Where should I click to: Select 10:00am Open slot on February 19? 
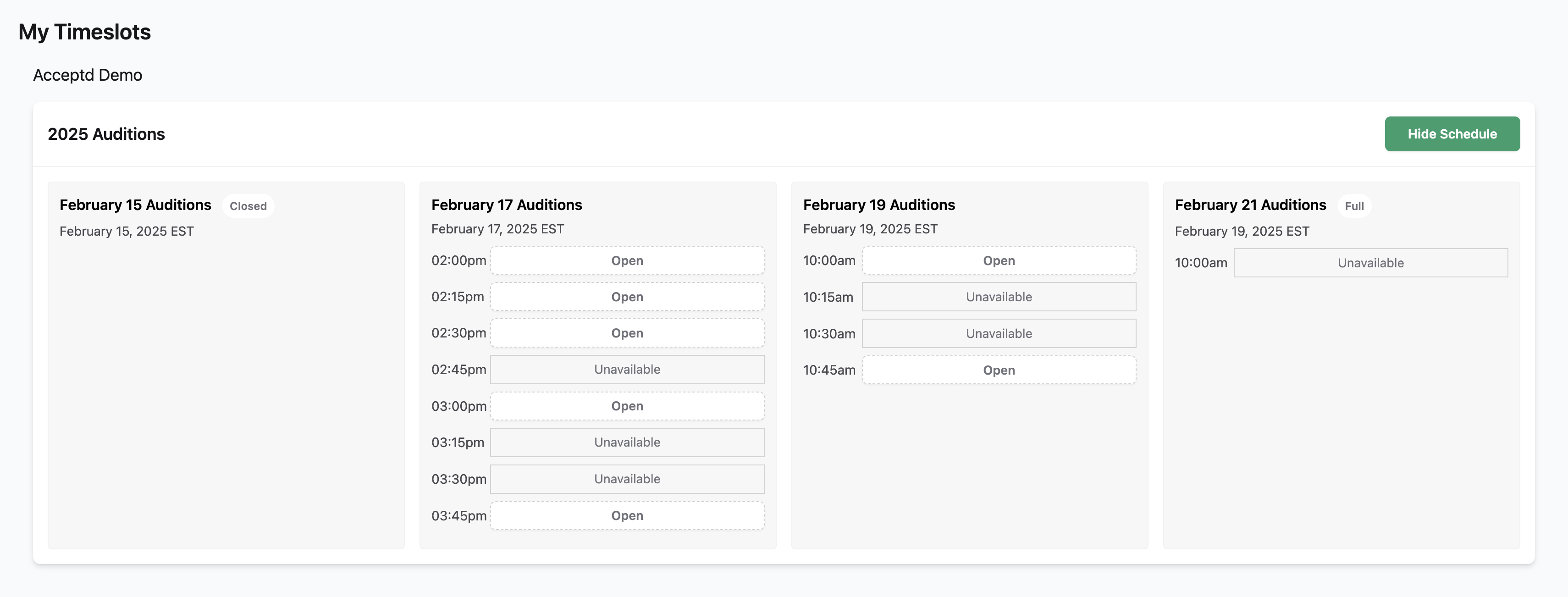tap(998, 260)
